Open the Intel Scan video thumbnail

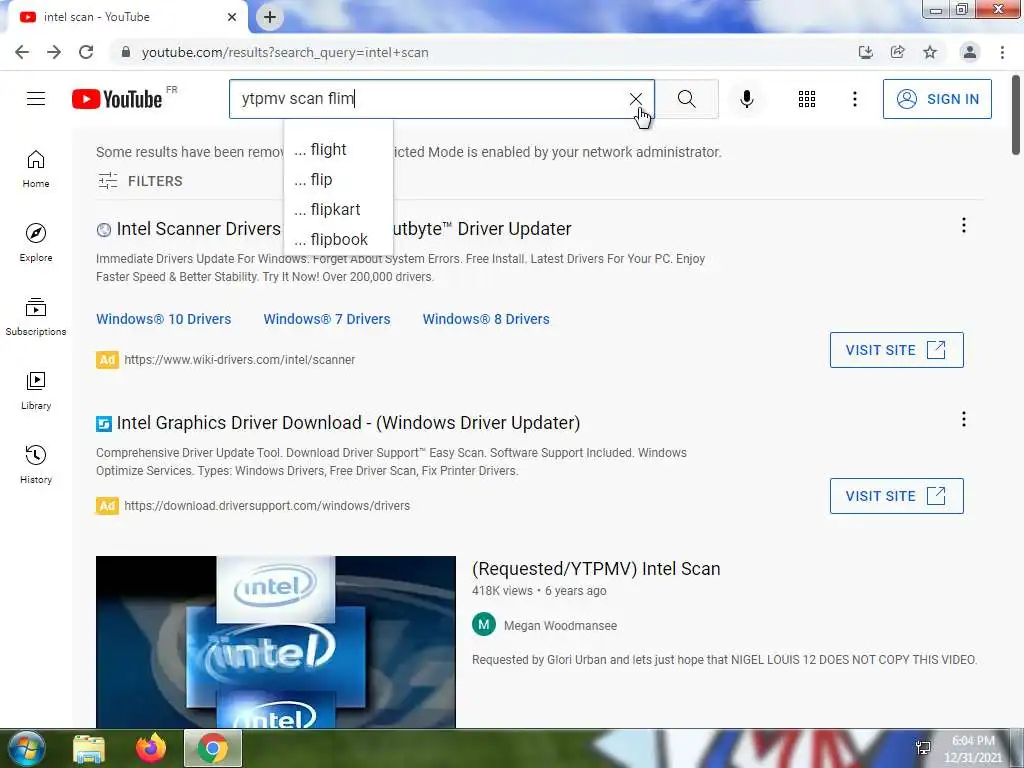[x=276, y=642]
